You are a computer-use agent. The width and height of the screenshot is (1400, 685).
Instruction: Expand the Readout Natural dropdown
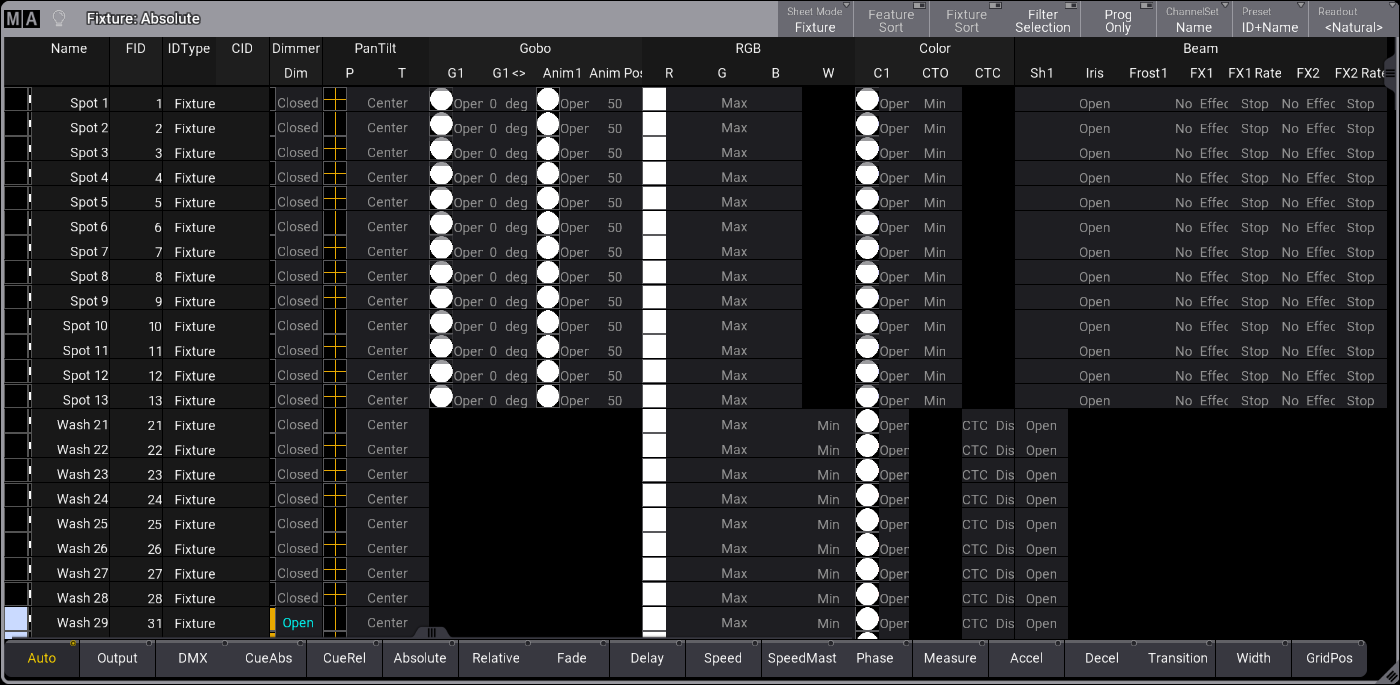point(1353,20)
